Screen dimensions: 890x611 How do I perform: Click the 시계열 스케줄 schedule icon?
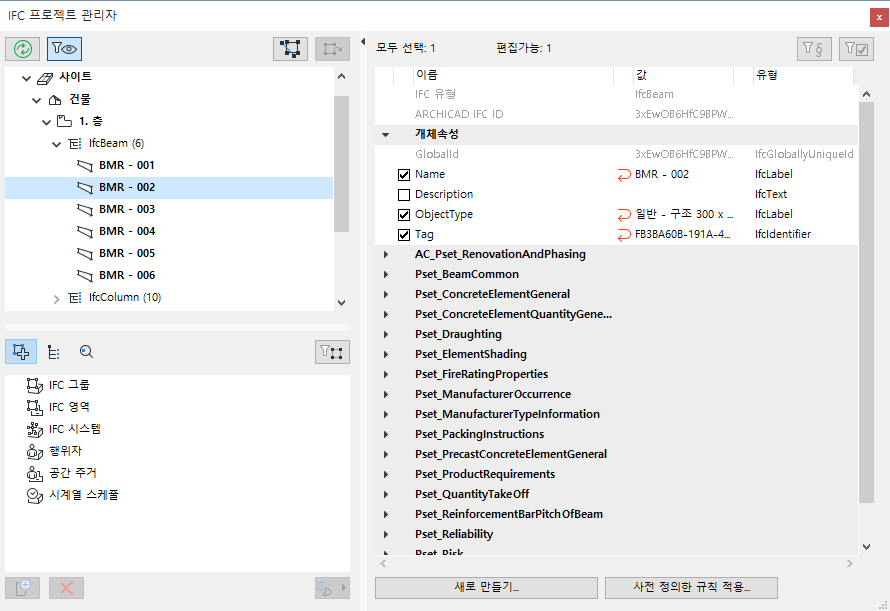35,495
